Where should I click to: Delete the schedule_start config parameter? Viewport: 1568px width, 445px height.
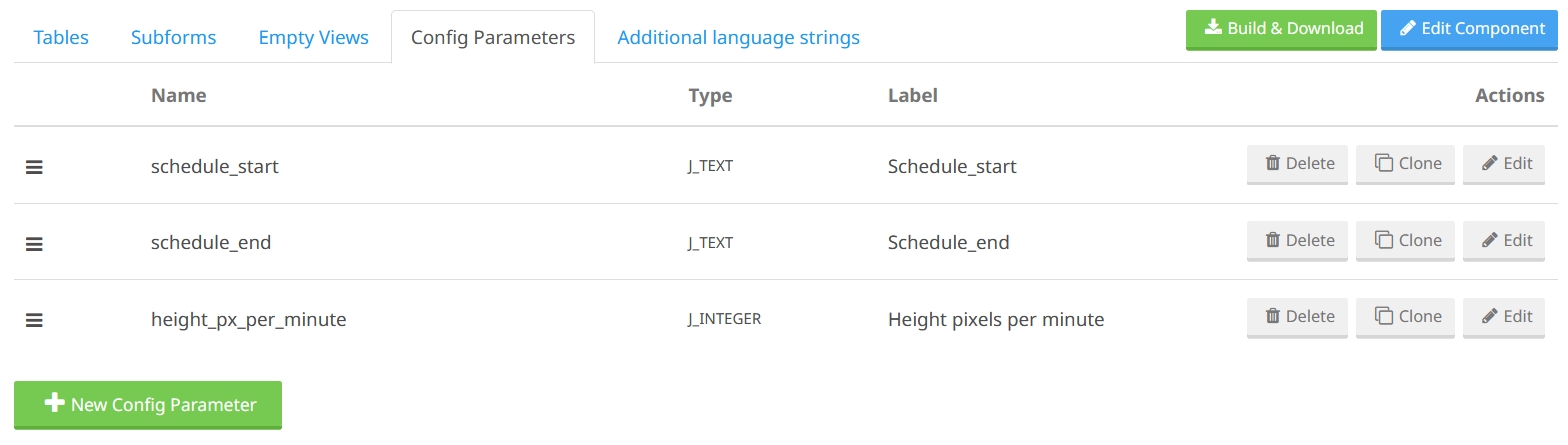point(1297,164)
